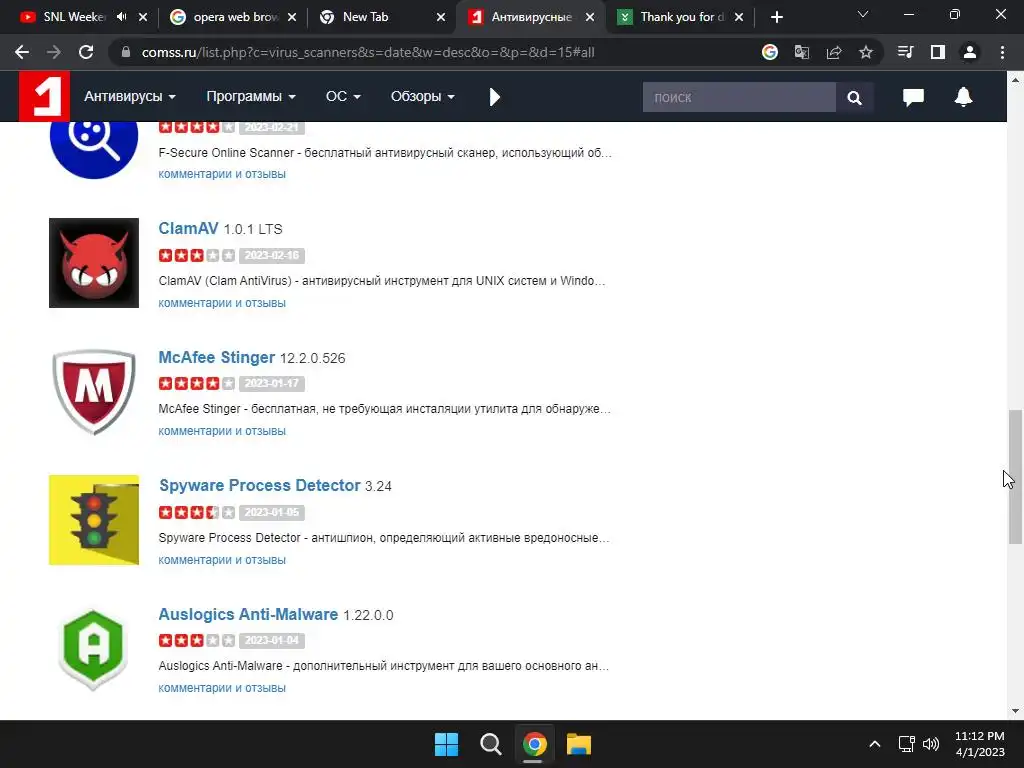Screen dimensions: 1024x768
Task: Open the Windows Start menu
Action: coord(447,744)
